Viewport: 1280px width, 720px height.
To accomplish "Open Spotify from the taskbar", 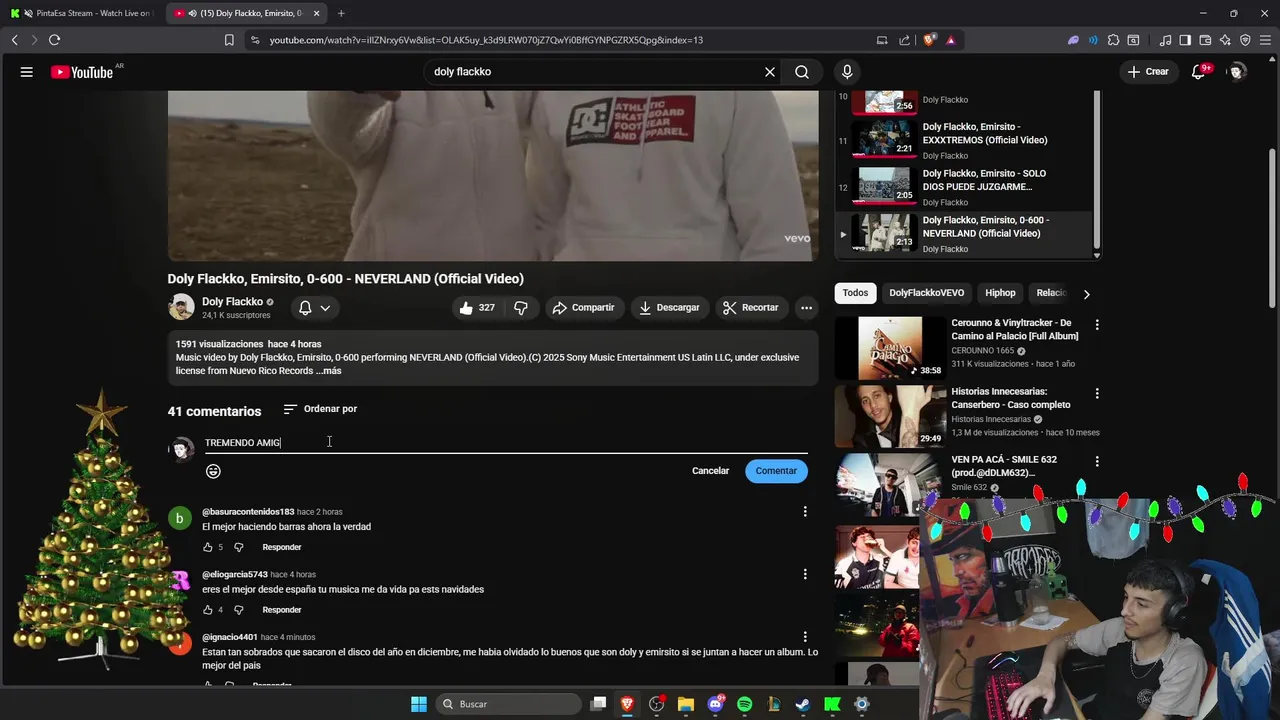I will 744,704.
